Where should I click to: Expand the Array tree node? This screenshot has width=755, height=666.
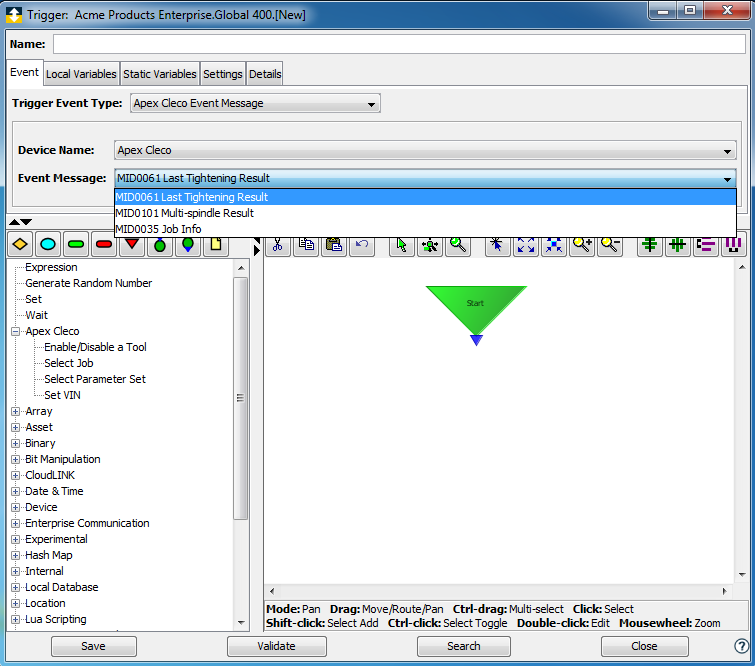pos(15,411)
